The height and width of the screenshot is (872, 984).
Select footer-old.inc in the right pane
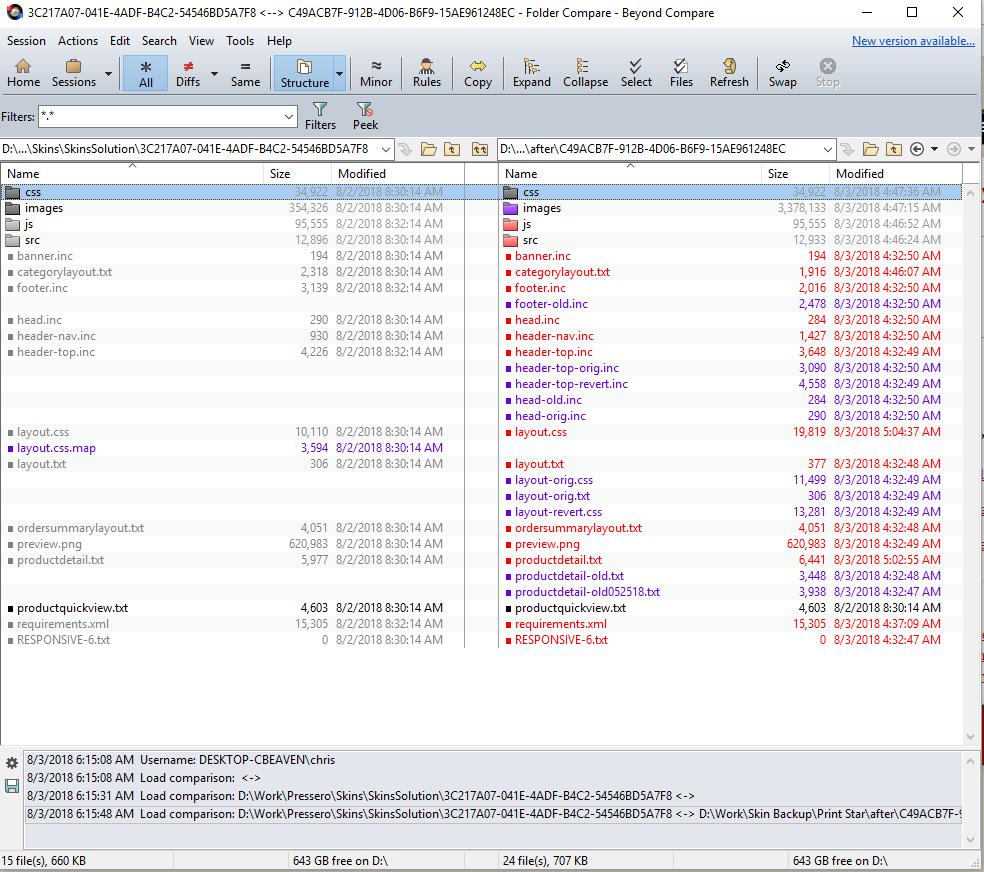tap(551, 304)
